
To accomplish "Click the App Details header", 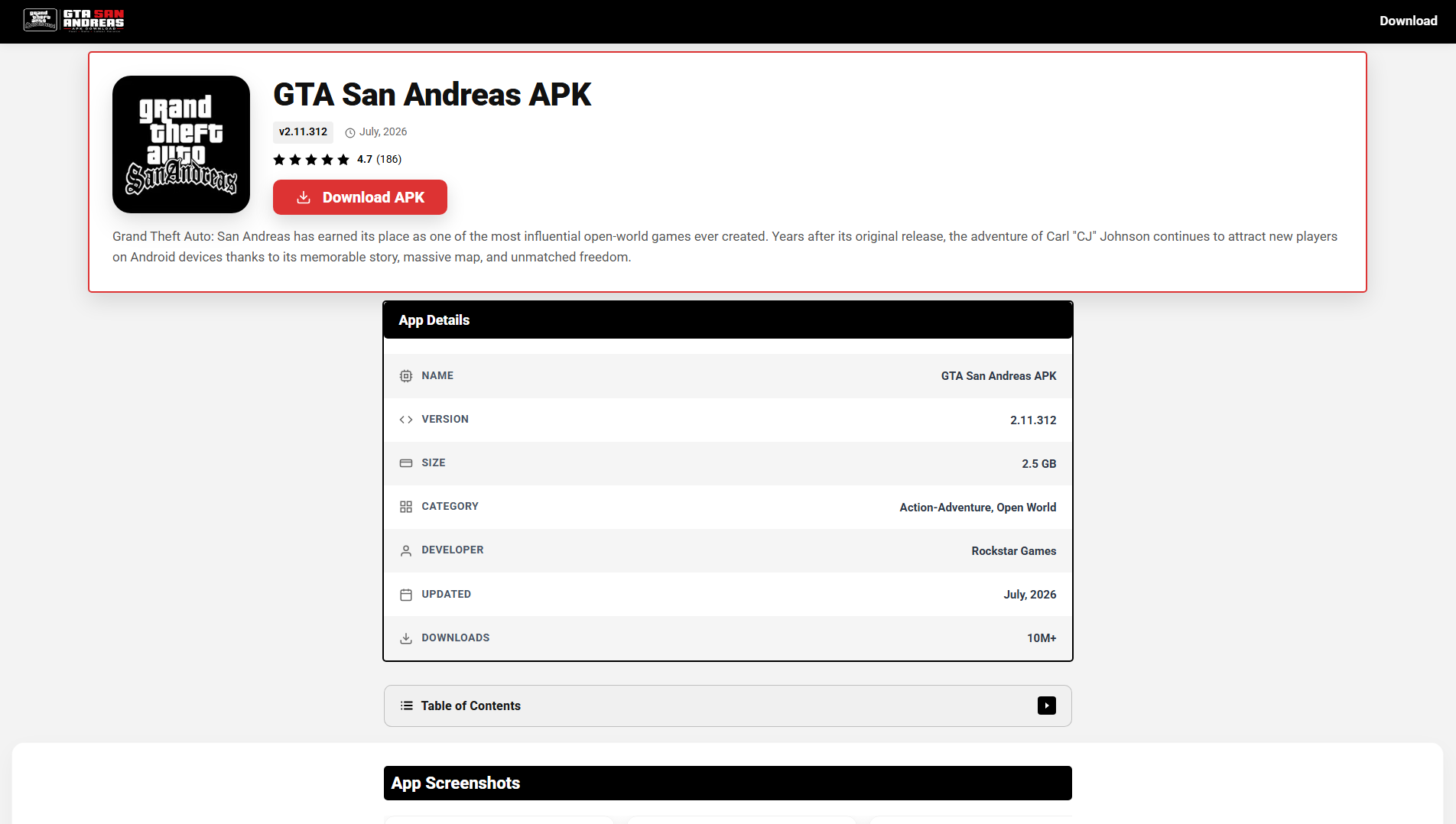I will coord(728,320).
